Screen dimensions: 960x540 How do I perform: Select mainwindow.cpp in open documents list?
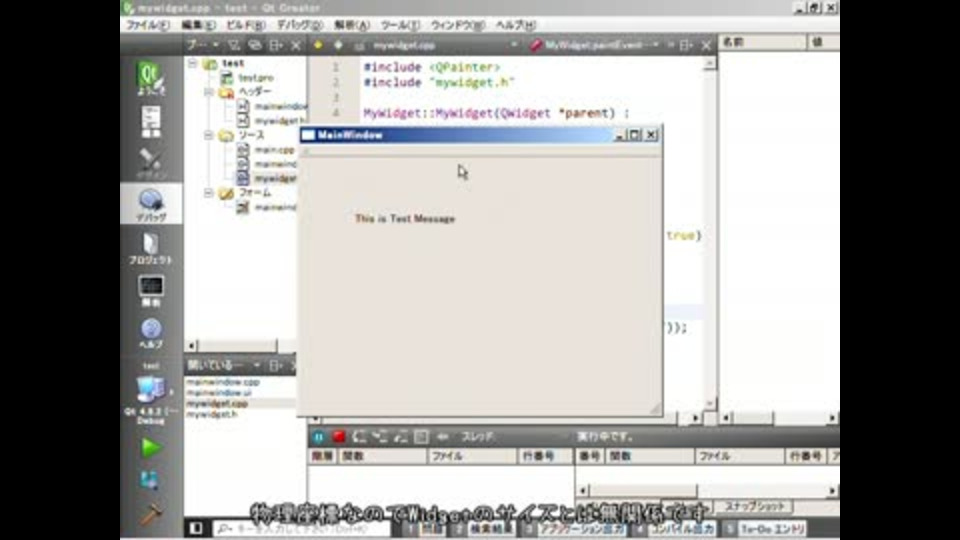tap(223, 382)
